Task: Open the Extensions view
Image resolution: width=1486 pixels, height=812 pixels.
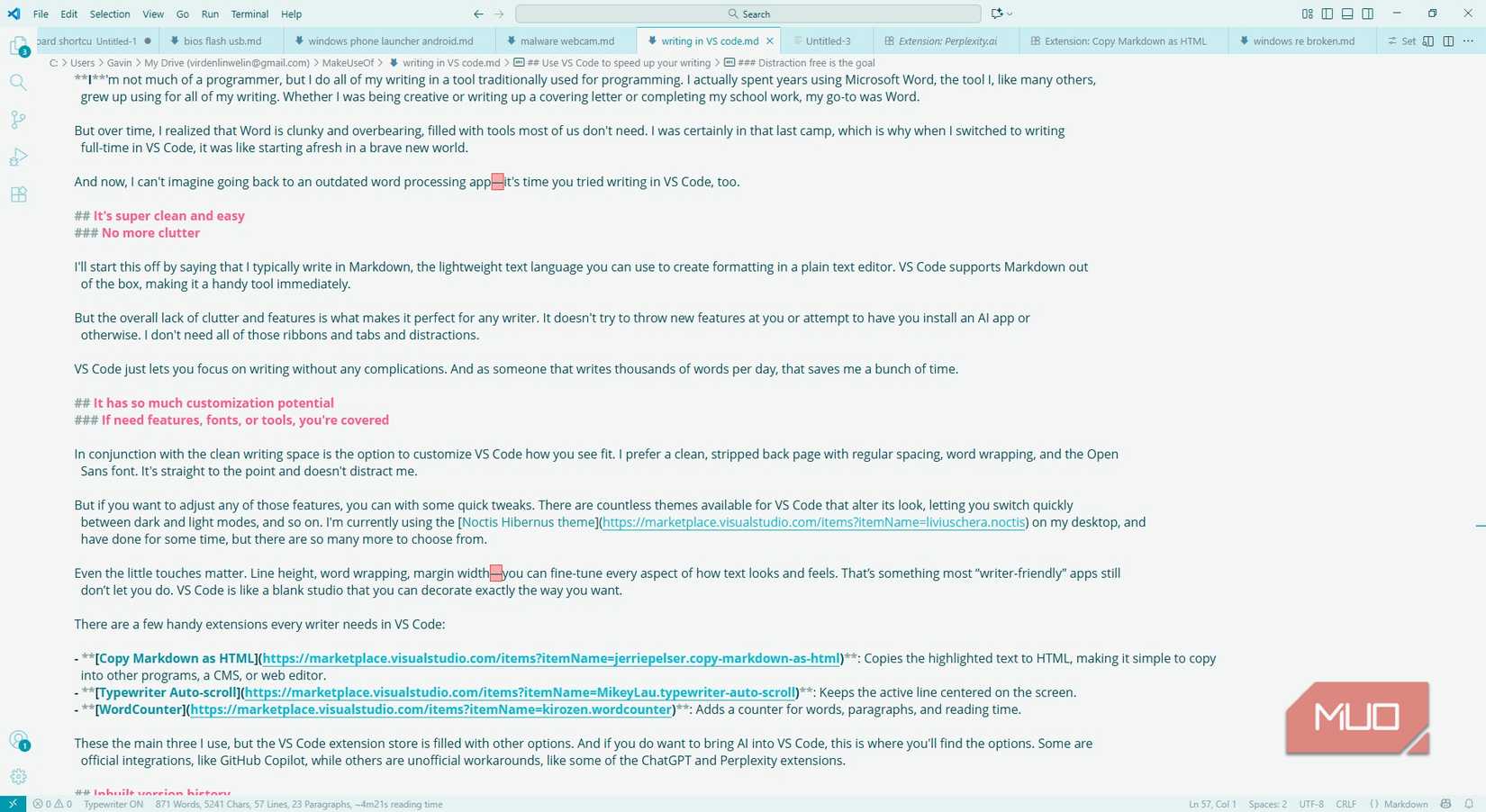Action: [18, 194]
